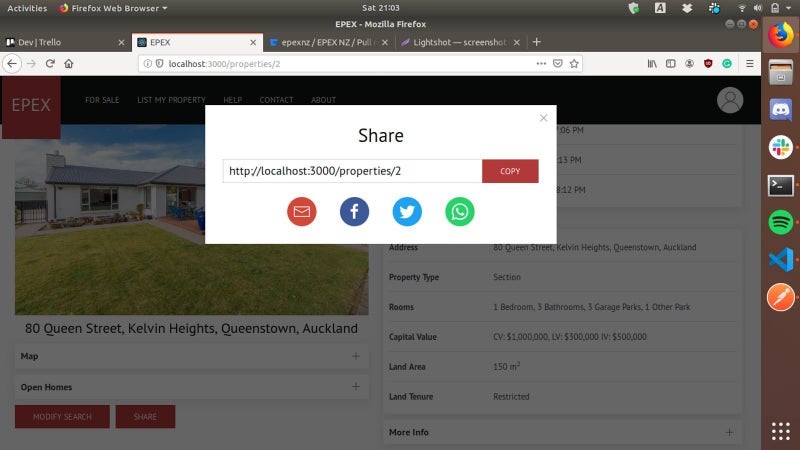Viewport: 800px width, 450px height.
Task: Open Visual Studio Code from dock
Action: [781, 260]
